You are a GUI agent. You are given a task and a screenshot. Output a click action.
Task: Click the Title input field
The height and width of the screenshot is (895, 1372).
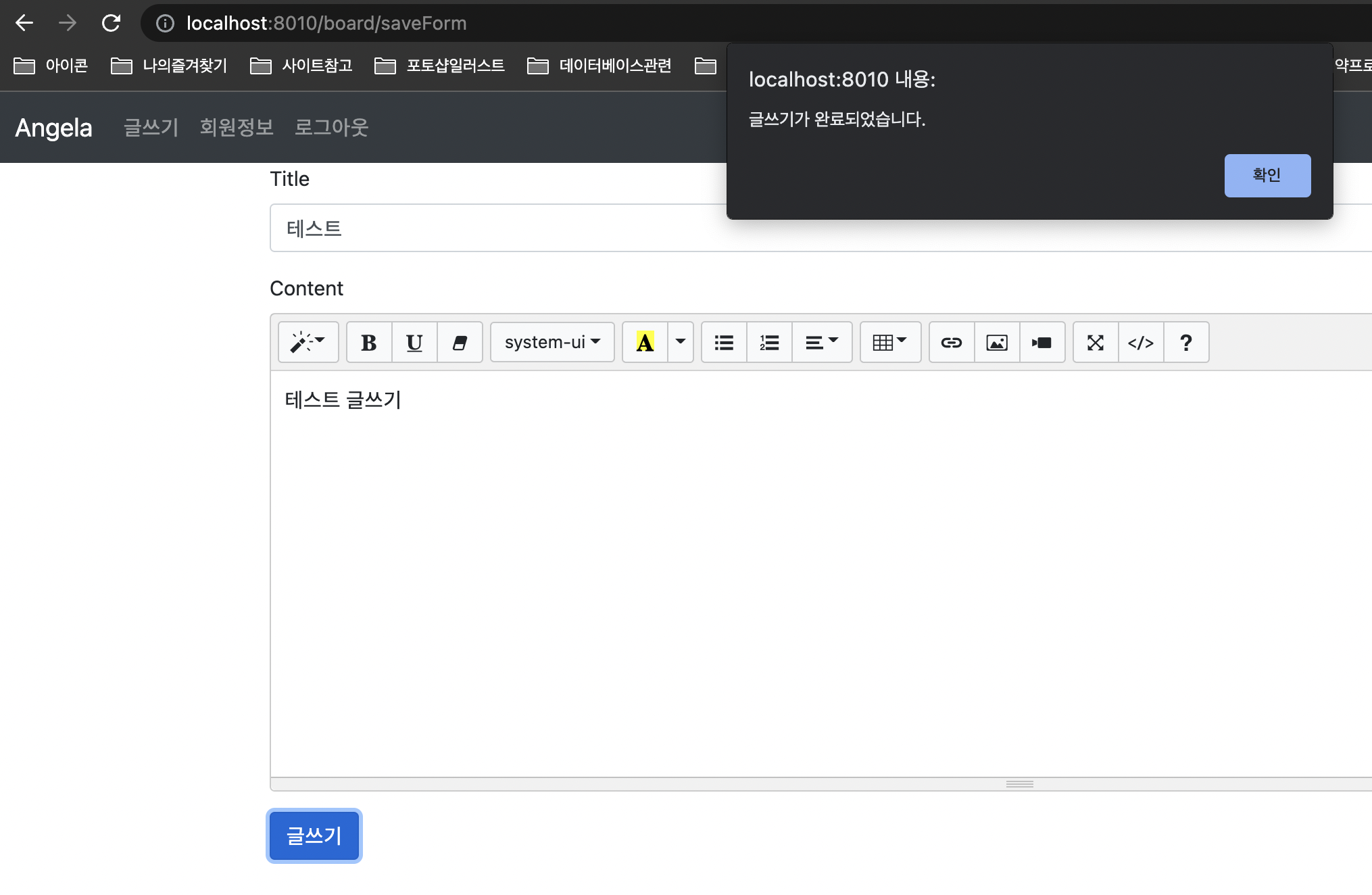(820, 228)
